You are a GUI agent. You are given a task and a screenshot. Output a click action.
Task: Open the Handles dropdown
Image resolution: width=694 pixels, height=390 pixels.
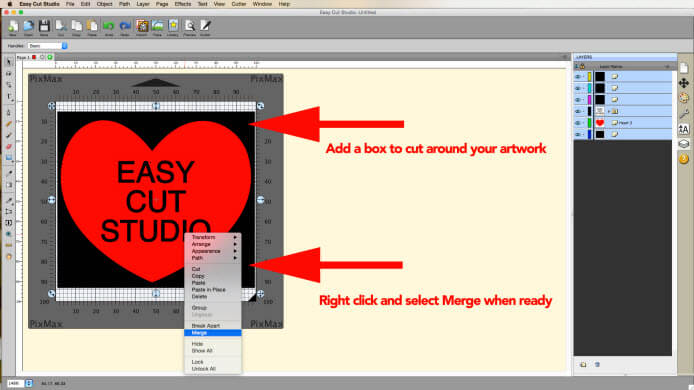[47, 46]
